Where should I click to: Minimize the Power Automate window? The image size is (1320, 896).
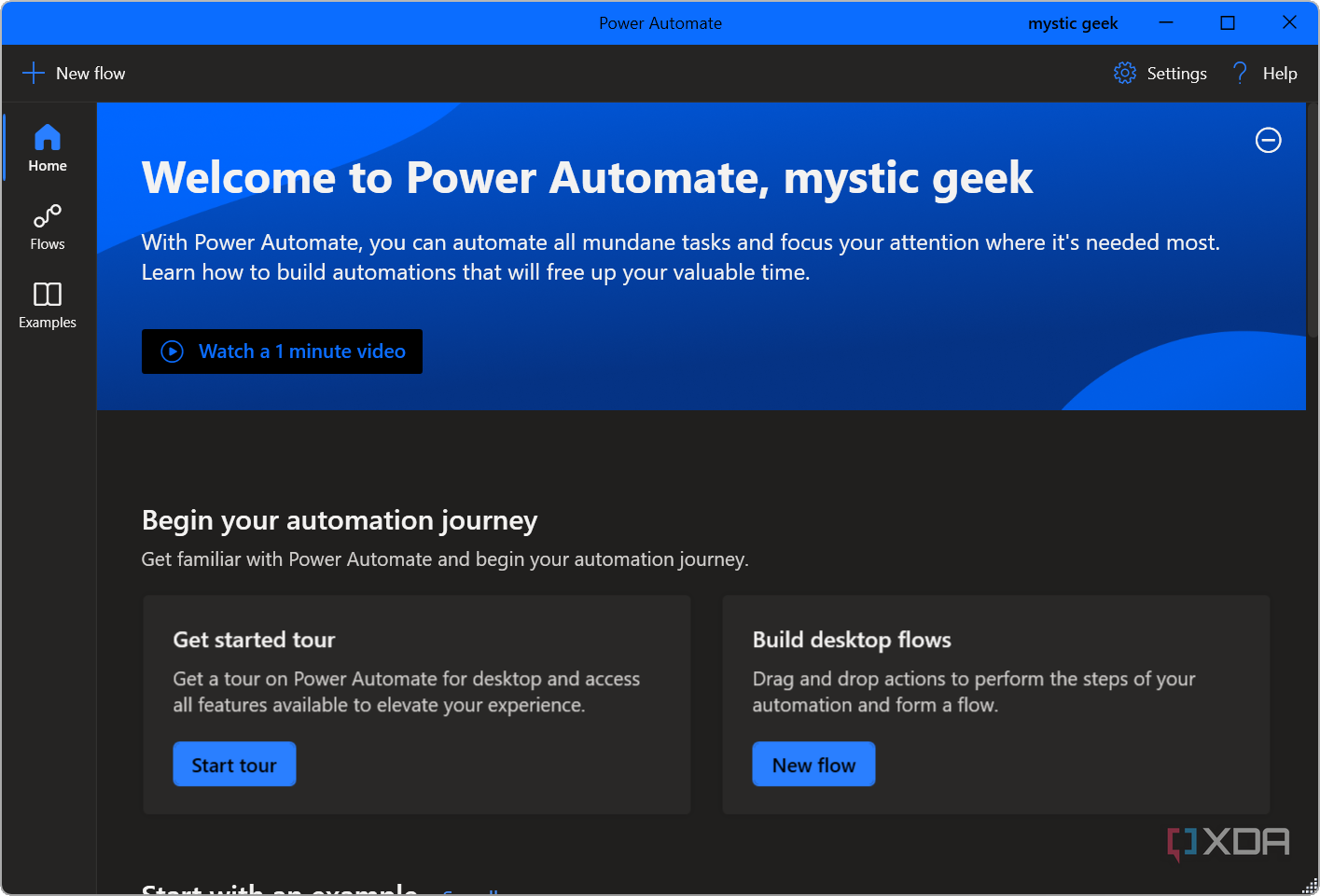pyautogui.click(x=1166, y=23)
